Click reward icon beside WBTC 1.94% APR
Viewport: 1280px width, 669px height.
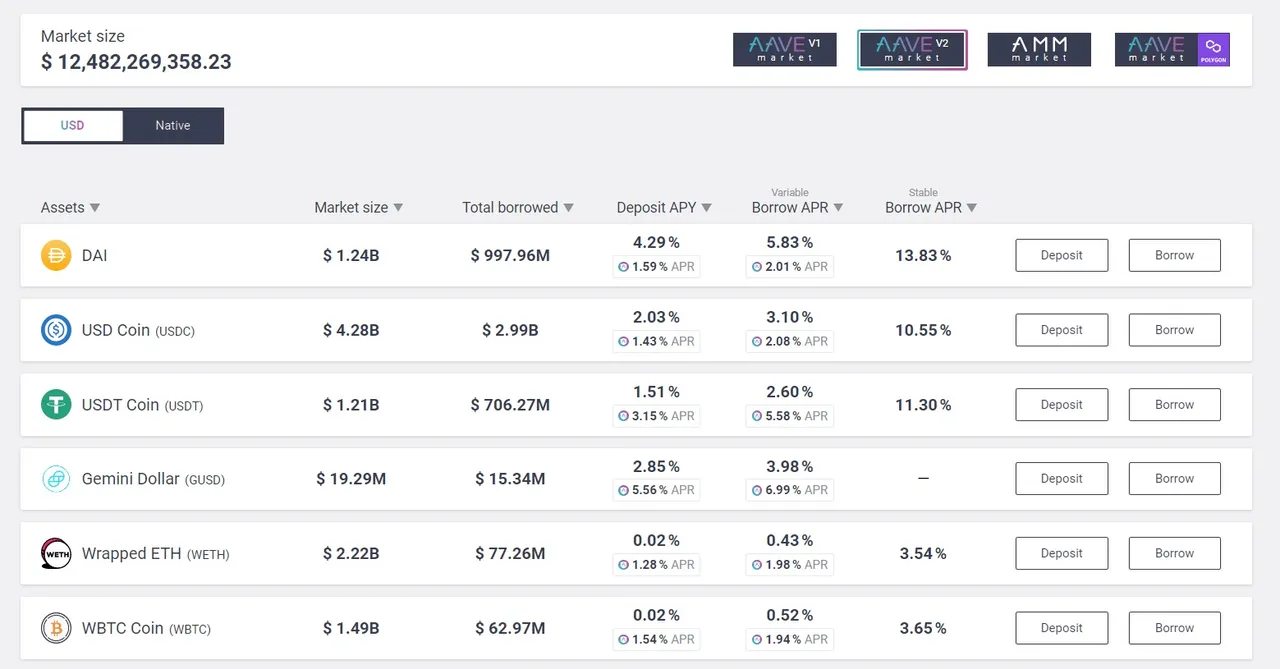[757, 639]
